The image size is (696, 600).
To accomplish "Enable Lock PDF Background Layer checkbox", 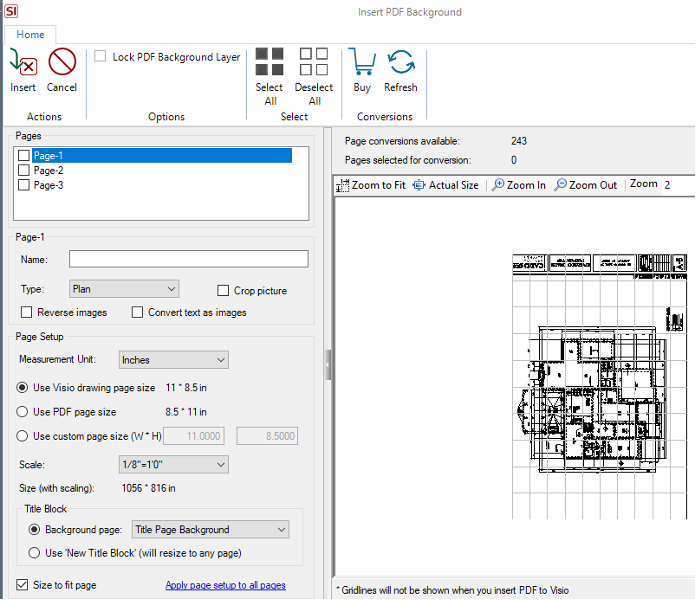I will 100,56.
